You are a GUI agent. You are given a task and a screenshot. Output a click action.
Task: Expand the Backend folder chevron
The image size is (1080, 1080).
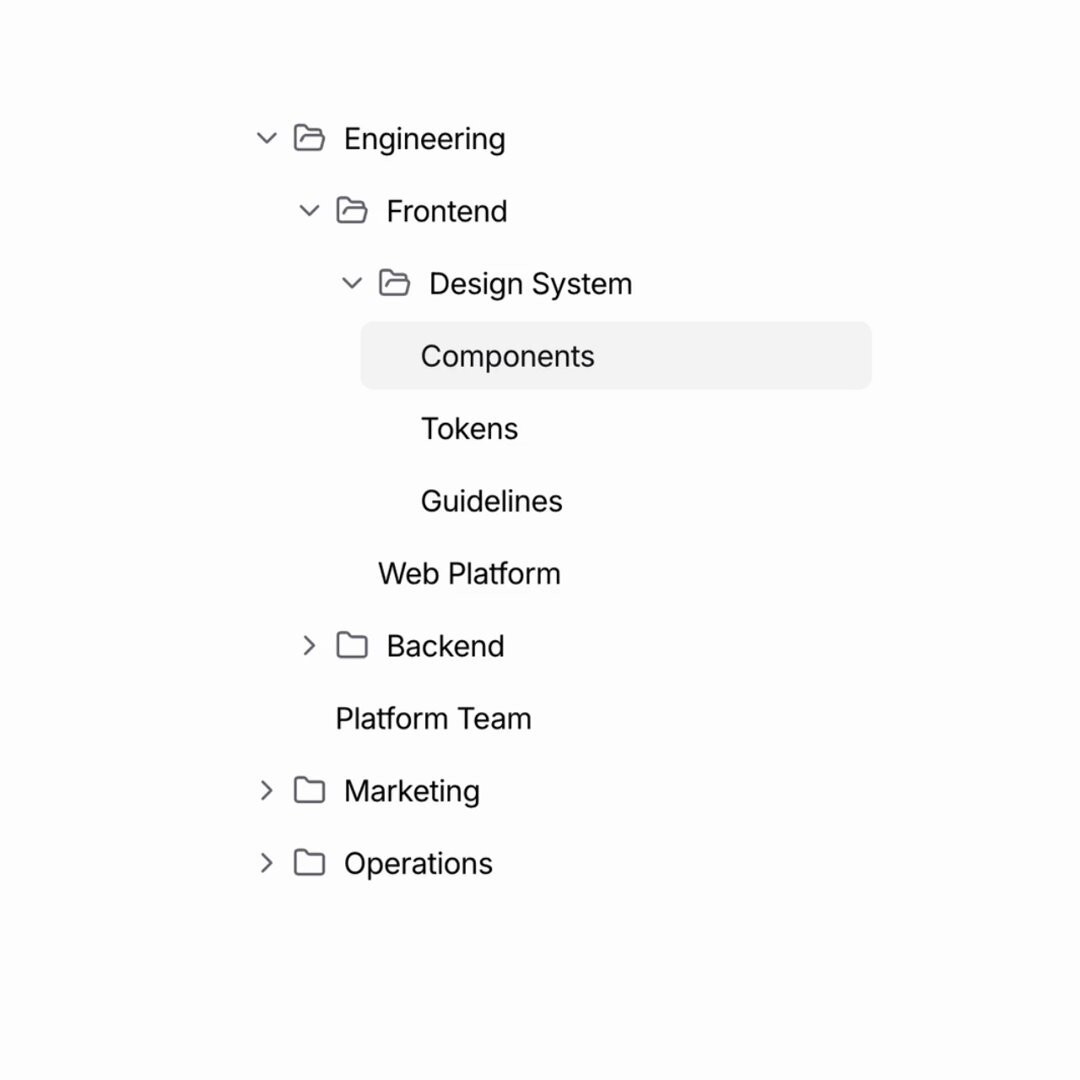click(x=309, y=645)
